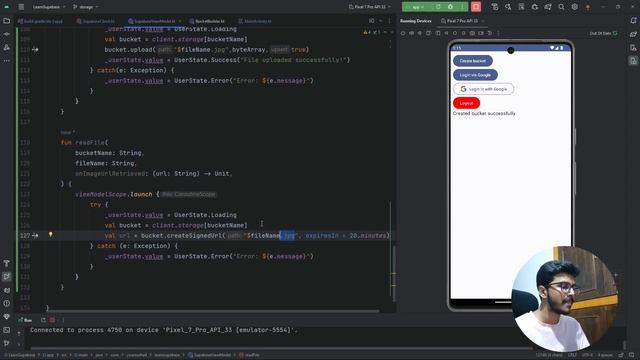Click the emulator home circle icon
The height and width of the screenshot is (360, 640).
pos(455,33)
